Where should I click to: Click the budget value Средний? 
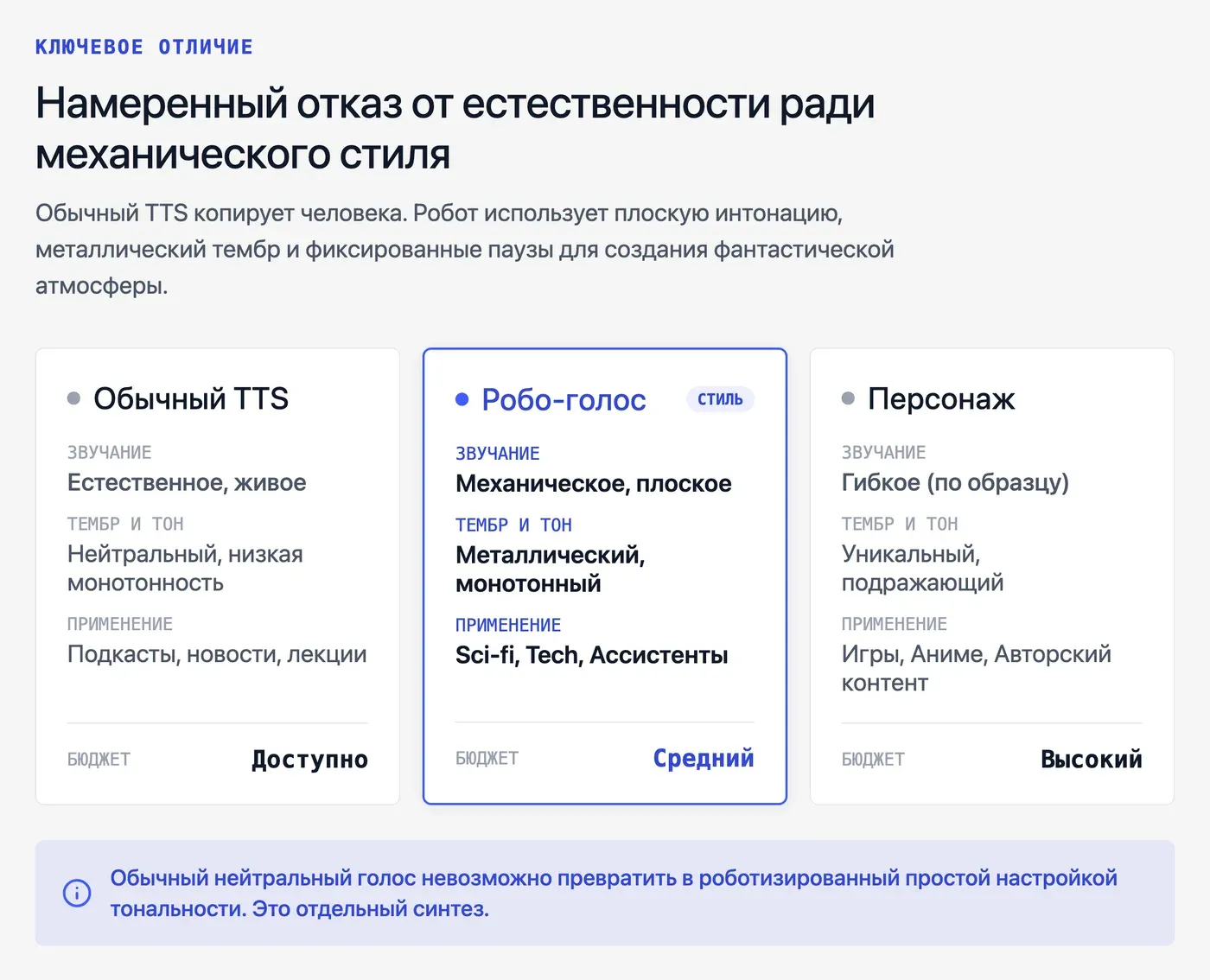tap(704, 758)
